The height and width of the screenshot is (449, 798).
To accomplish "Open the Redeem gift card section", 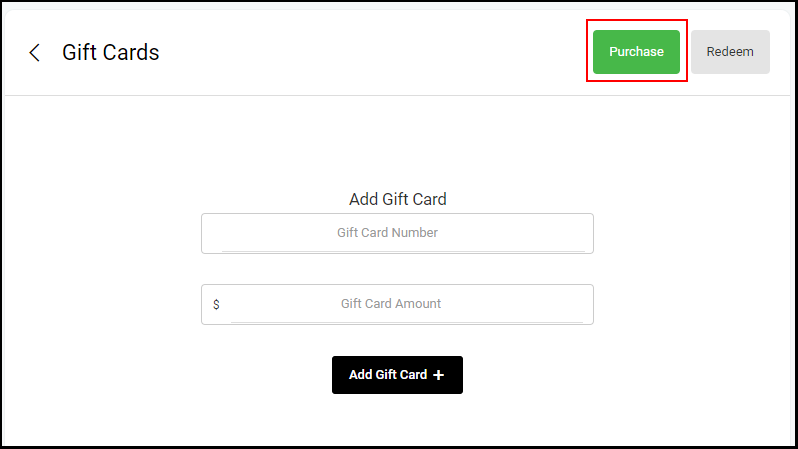I will (x=730, y=52).
